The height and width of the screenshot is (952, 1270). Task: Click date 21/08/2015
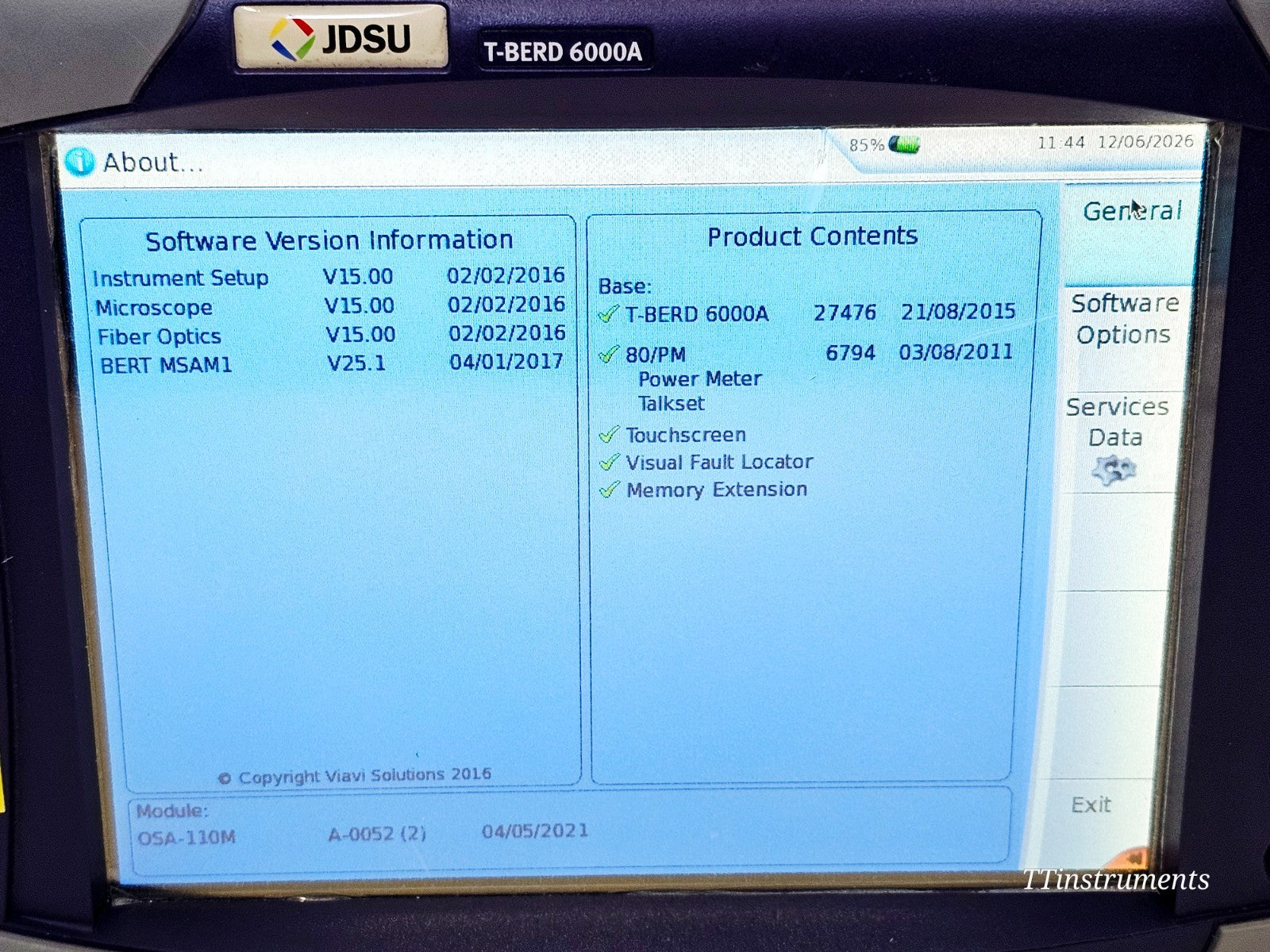click(958, 311)
